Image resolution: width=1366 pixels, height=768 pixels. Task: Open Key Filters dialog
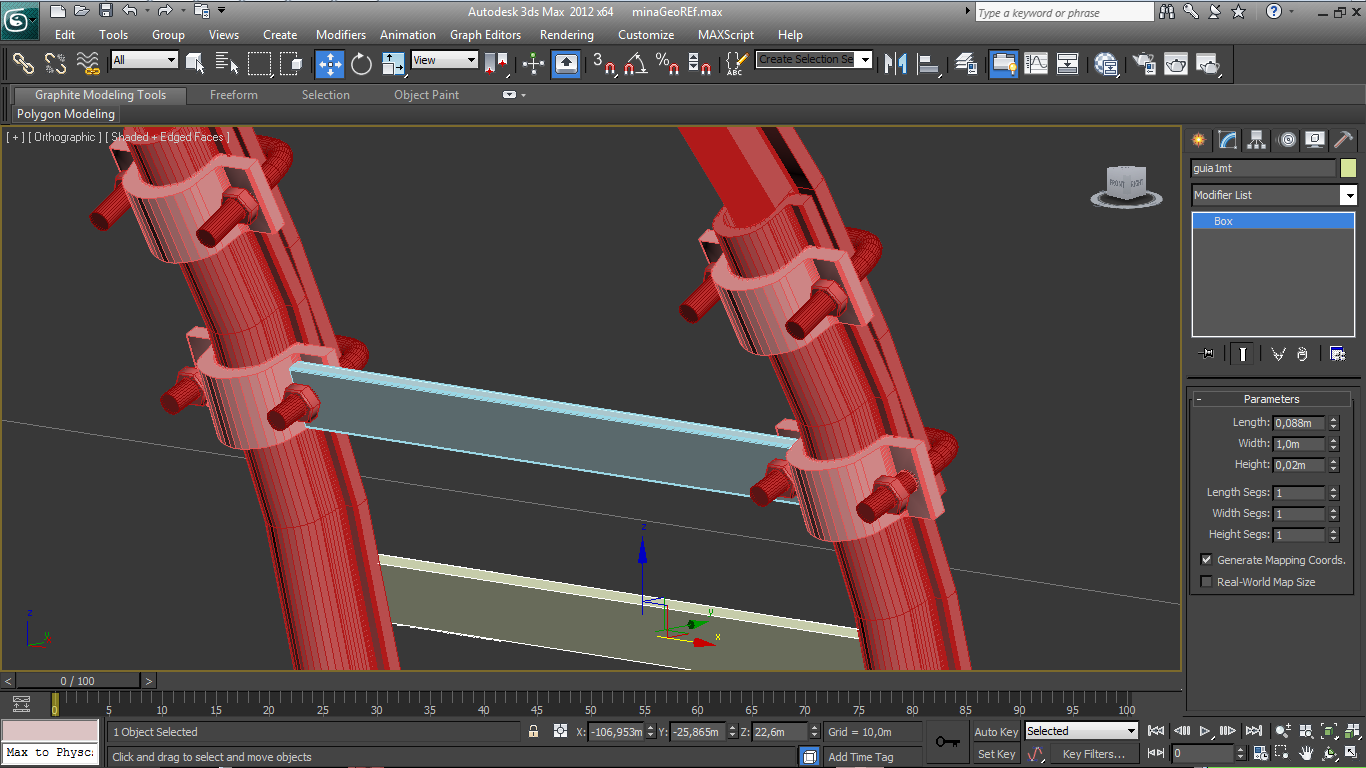point(1094,754)
